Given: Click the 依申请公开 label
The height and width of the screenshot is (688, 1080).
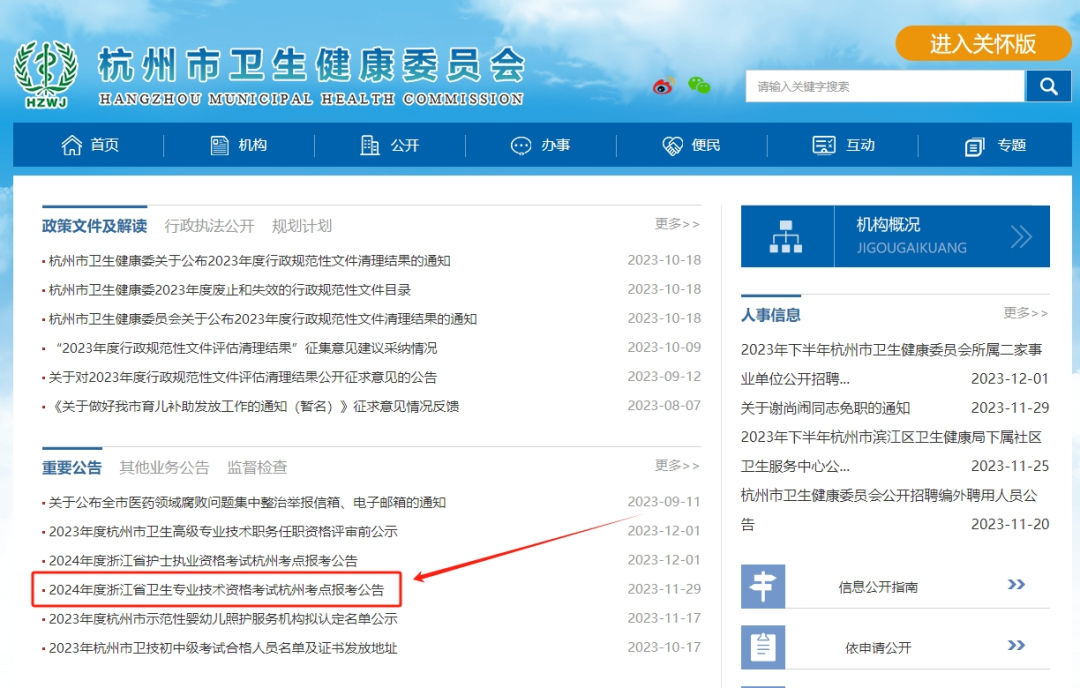Looking at the screenshot, I should coord(878,647).
